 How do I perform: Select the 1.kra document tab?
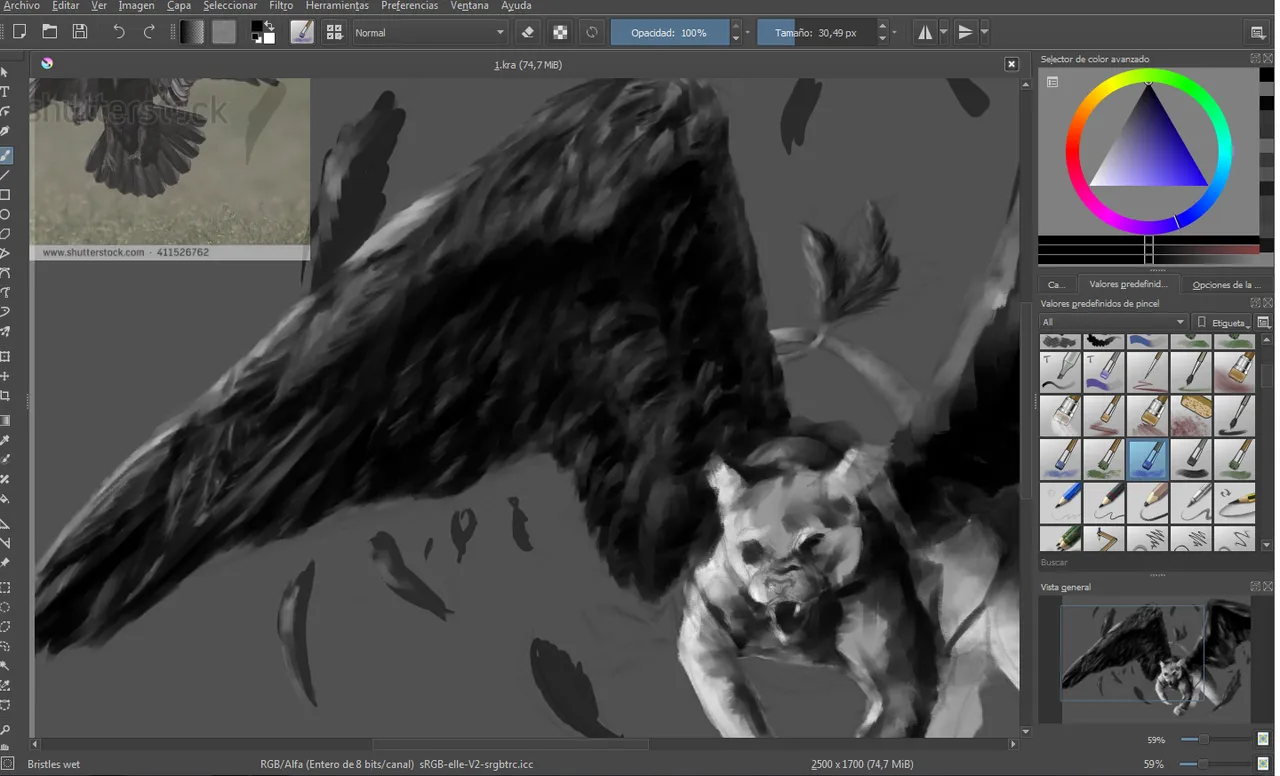[x=528, y=65]
